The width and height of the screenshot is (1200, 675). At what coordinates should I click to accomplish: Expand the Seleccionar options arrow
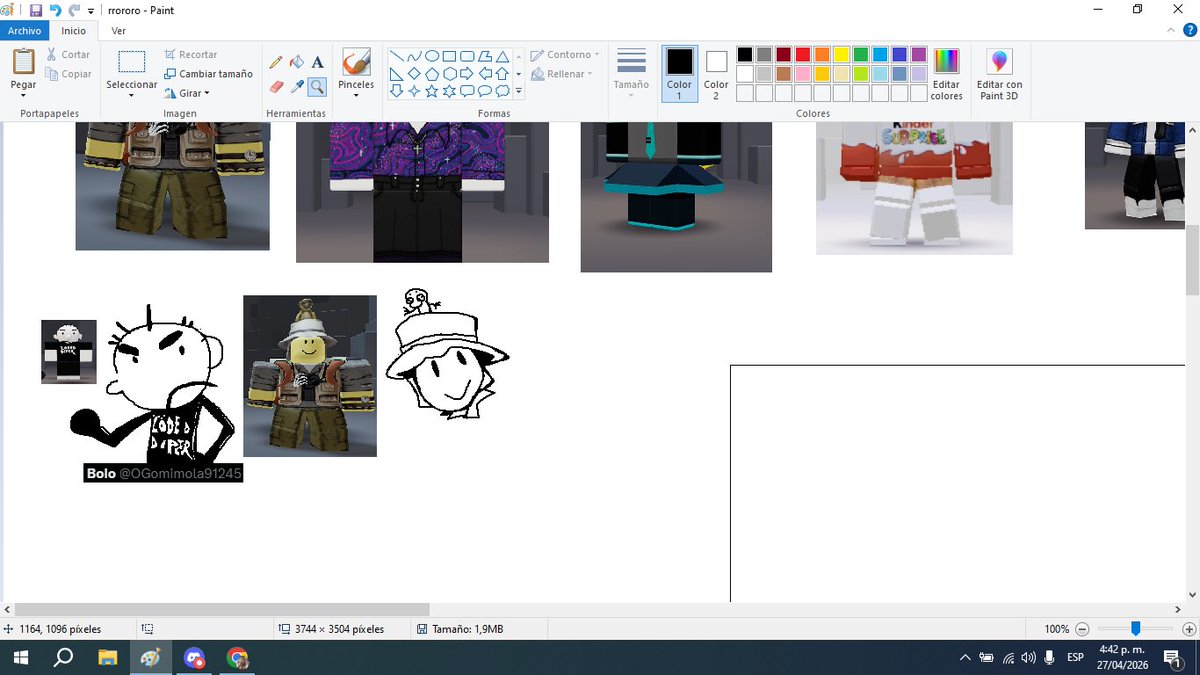pyautogui.click(x=132, y=95)
